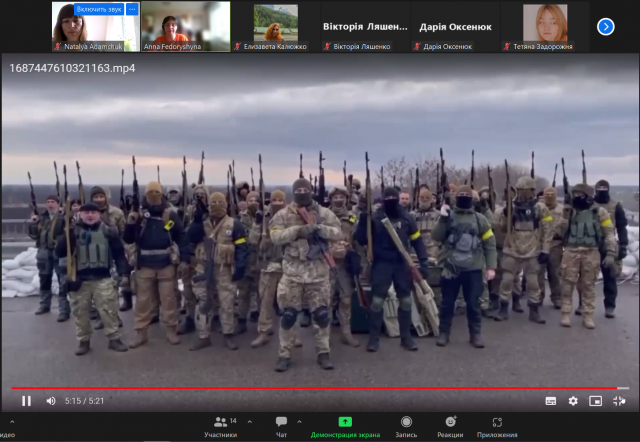Select Anna Fedoryshyna's video thumbnail
The image size is (640, 442).
point(186,27)
